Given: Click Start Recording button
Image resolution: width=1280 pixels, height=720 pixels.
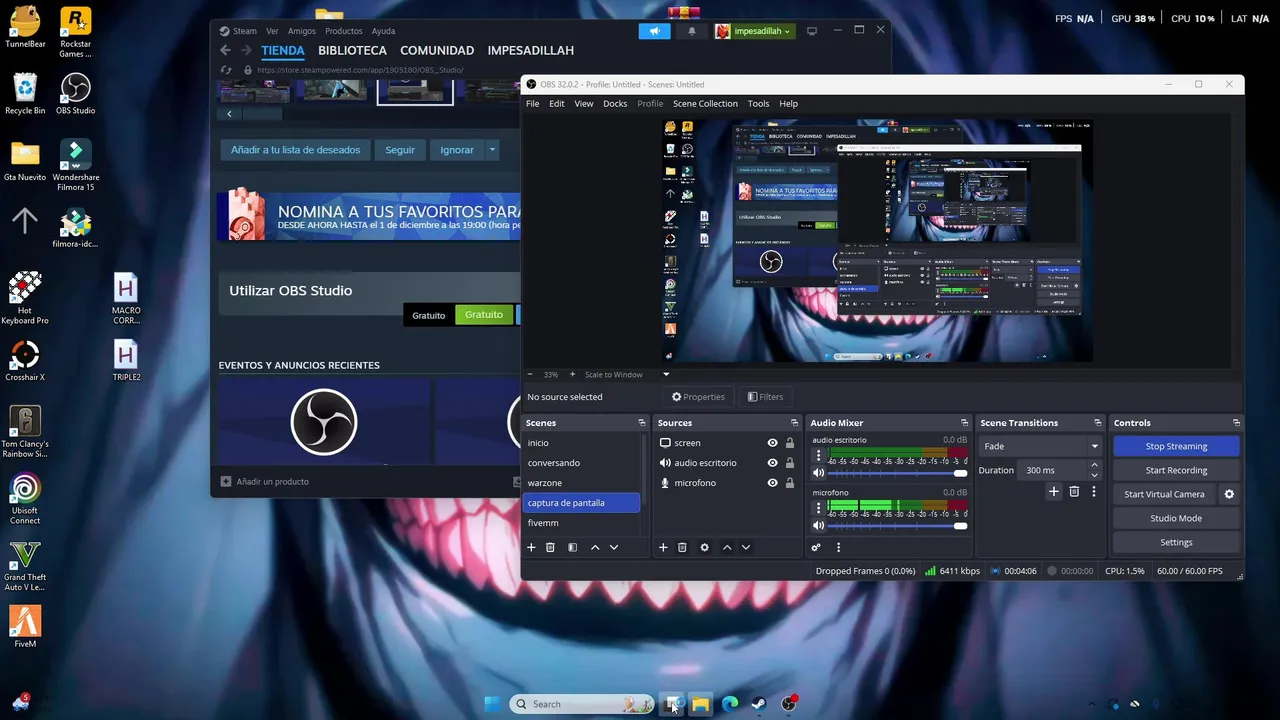Looking at the screenshot, I should [x=1176, y=470].
